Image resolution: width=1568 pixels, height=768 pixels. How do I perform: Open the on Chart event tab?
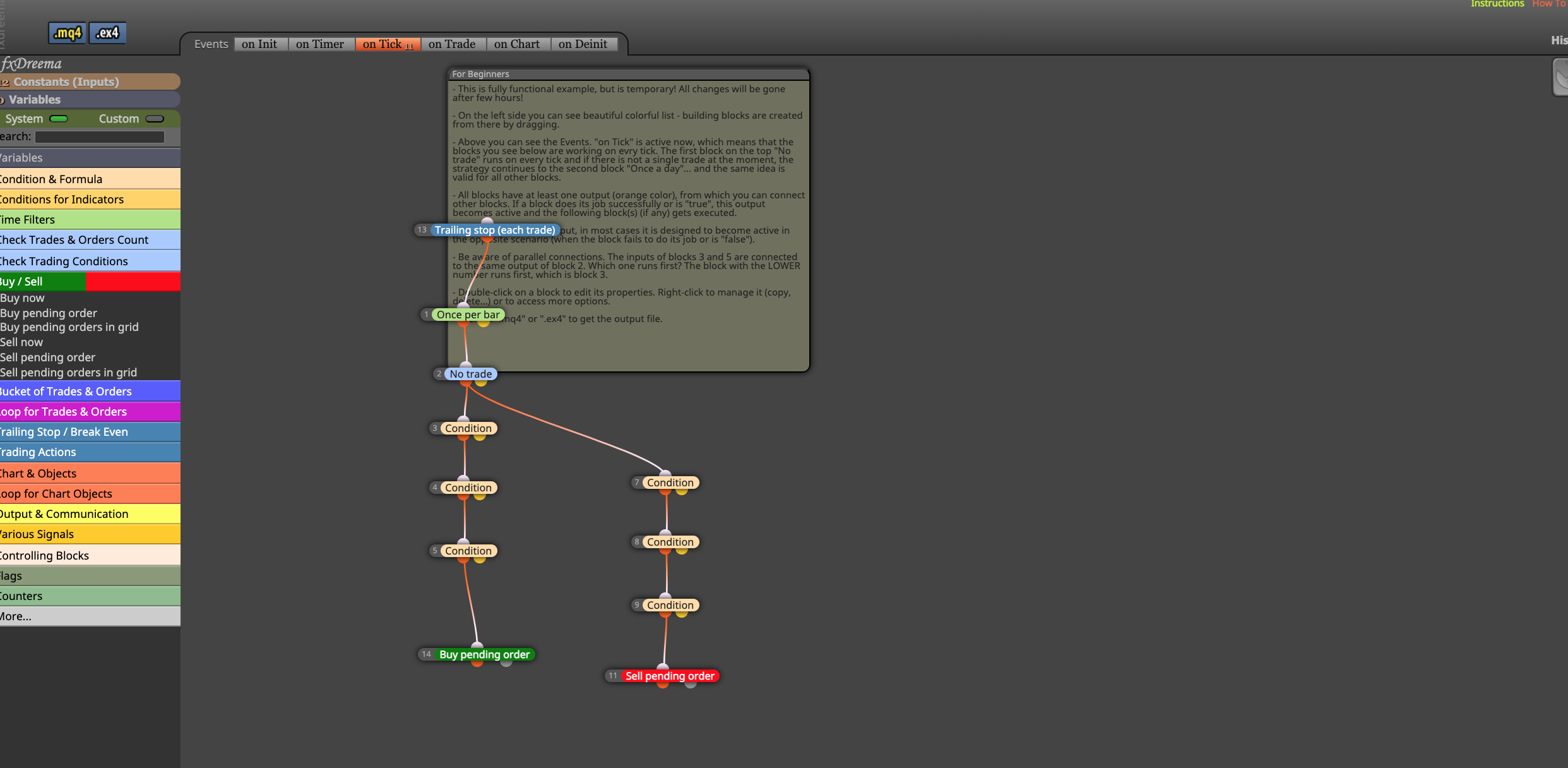tap(517, 44)
